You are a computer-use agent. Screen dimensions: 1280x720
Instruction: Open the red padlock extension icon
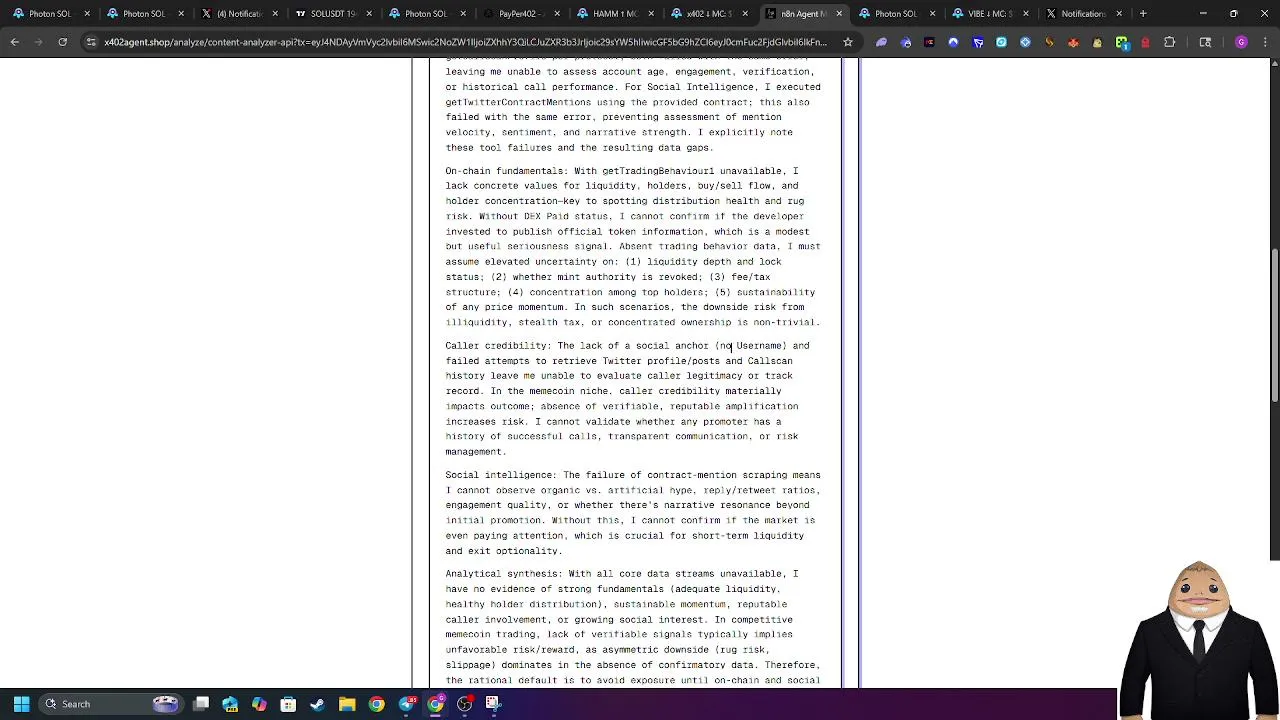(x=1145, y=42)
